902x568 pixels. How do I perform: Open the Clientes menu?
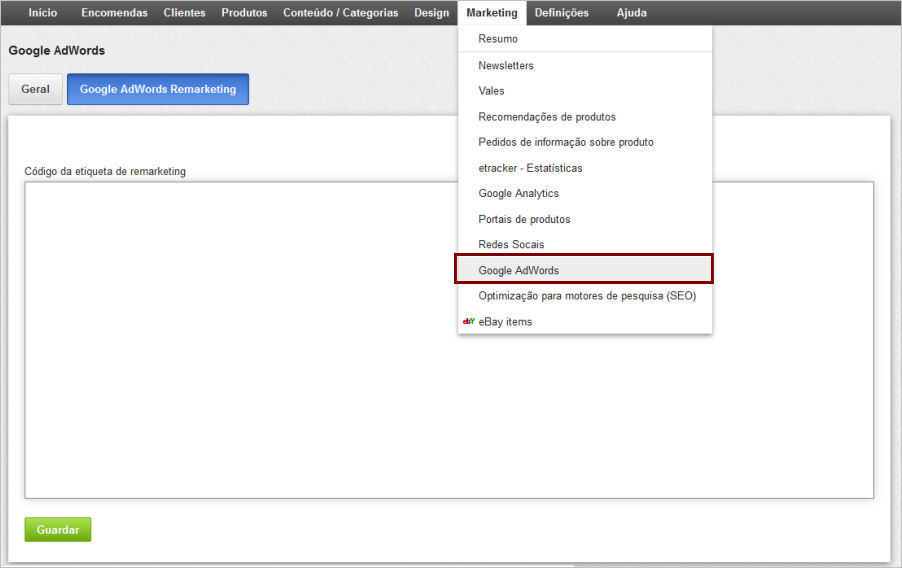point(184,13)
